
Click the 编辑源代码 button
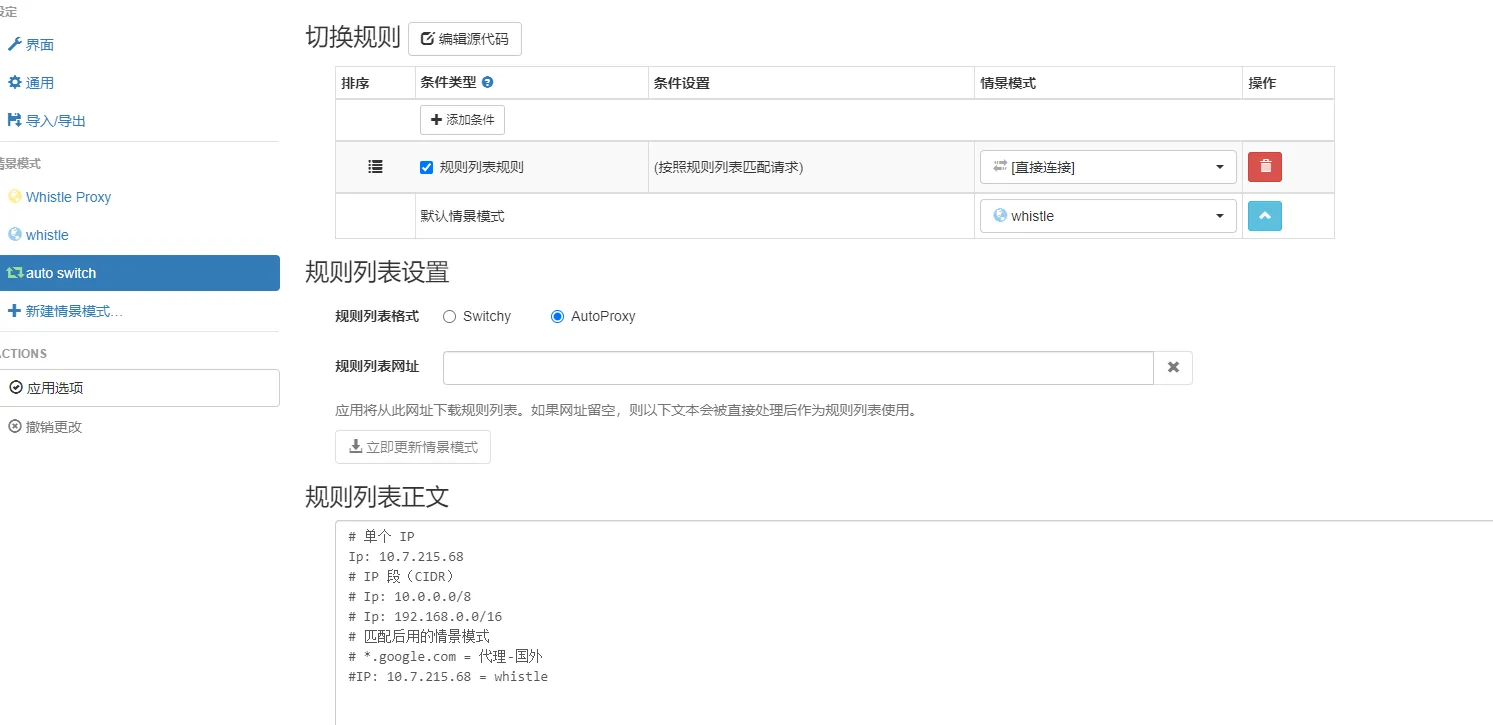pyautogui.click(x=465, y=39)
